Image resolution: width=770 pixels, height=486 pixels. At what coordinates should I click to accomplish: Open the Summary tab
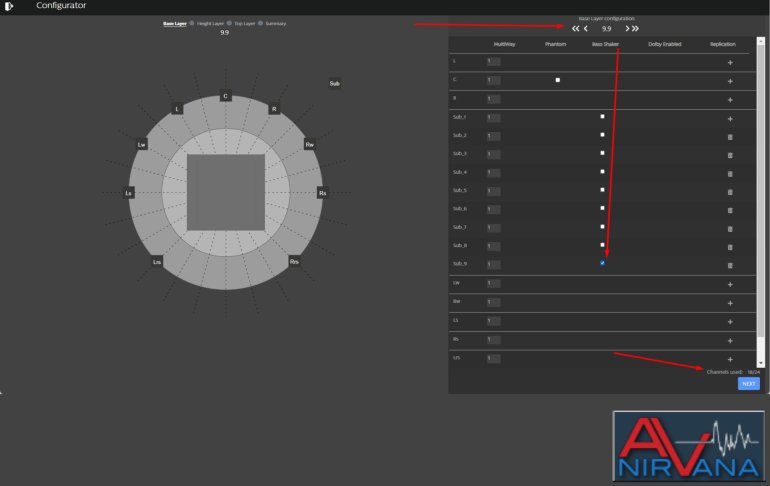coord(275,22)
